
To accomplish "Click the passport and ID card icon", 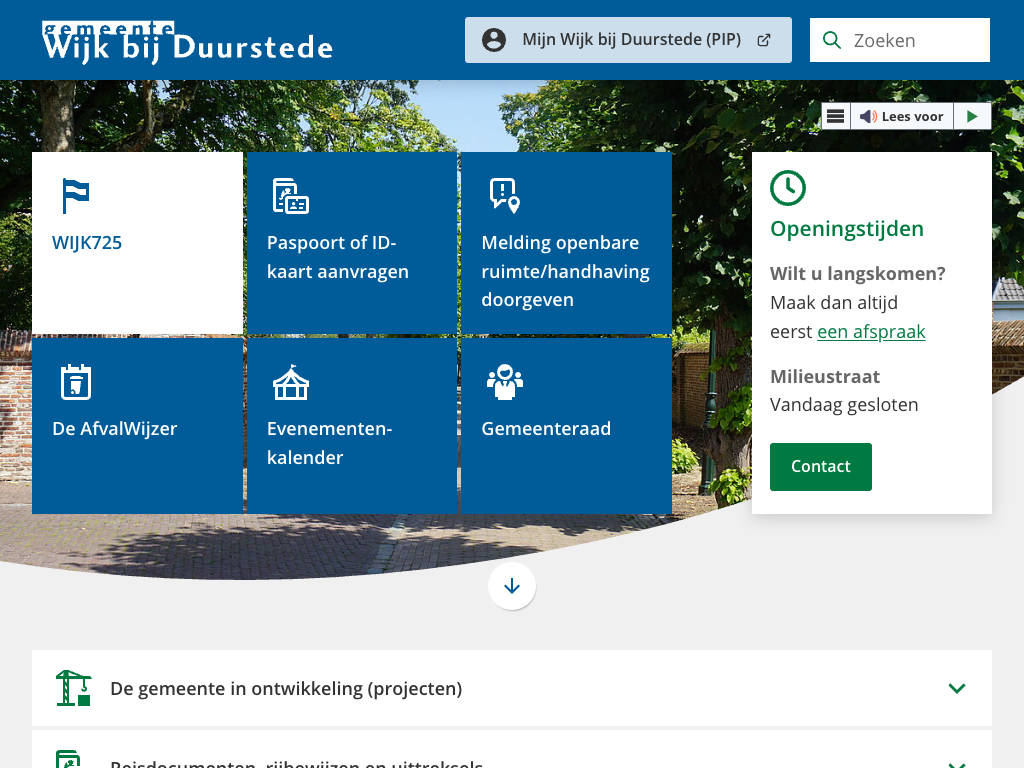I will click(291, 196).
